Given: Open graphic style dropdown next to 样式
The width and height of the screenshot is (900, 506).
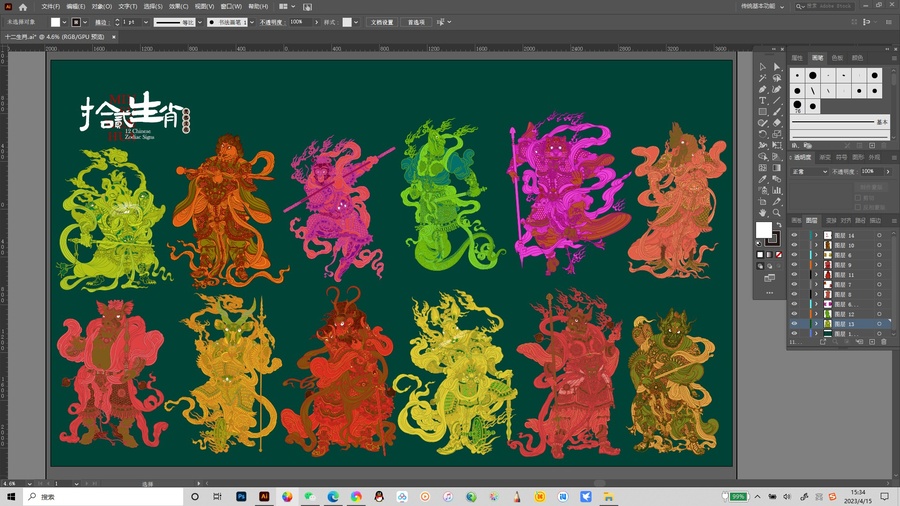Looking at the screenshot, I should click(356, 22).
